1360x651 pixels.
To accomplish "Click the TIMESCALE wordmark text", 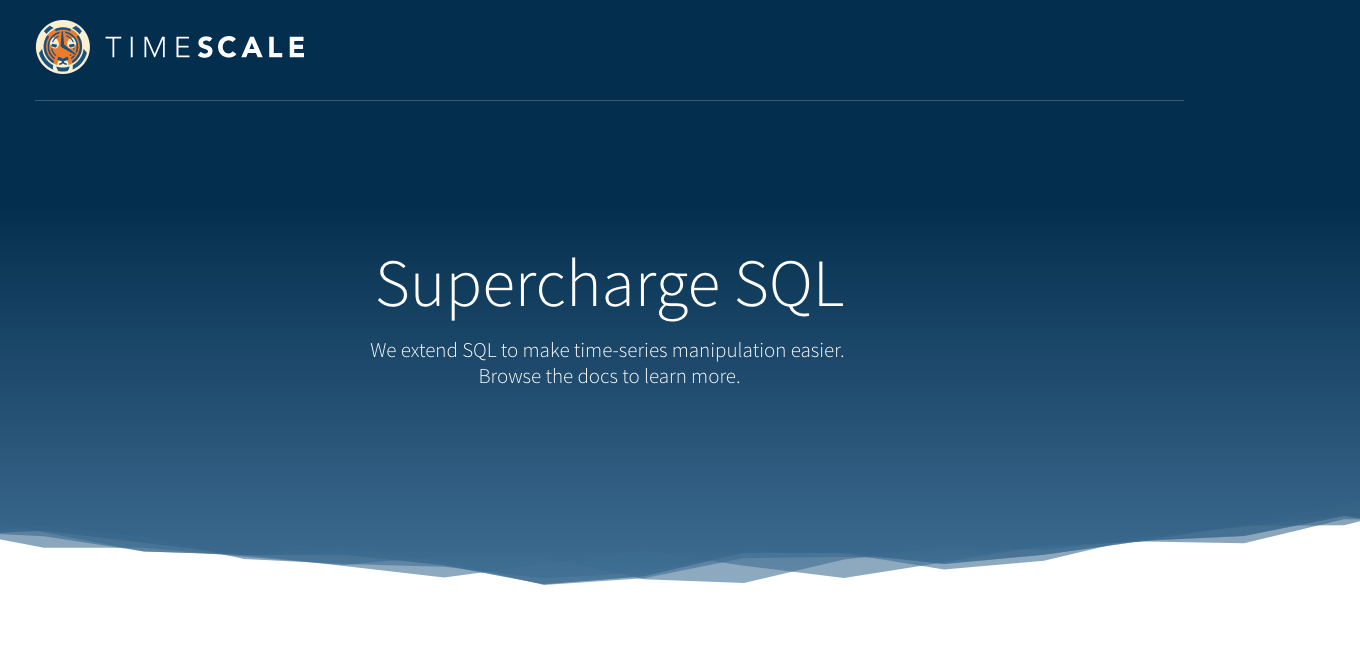I will coord(205,47).
